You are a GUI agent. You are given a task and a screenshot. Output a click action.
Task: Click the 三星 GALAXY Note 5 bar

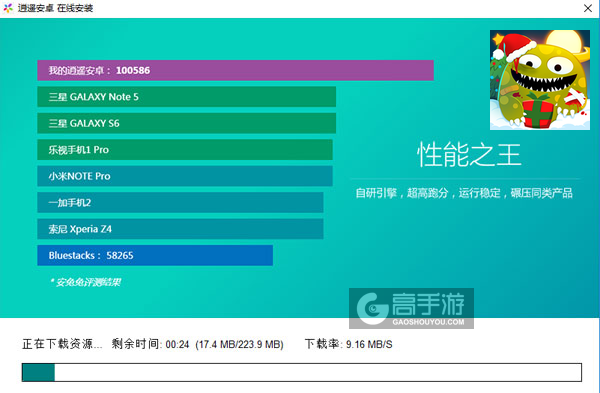click(186, 97)
